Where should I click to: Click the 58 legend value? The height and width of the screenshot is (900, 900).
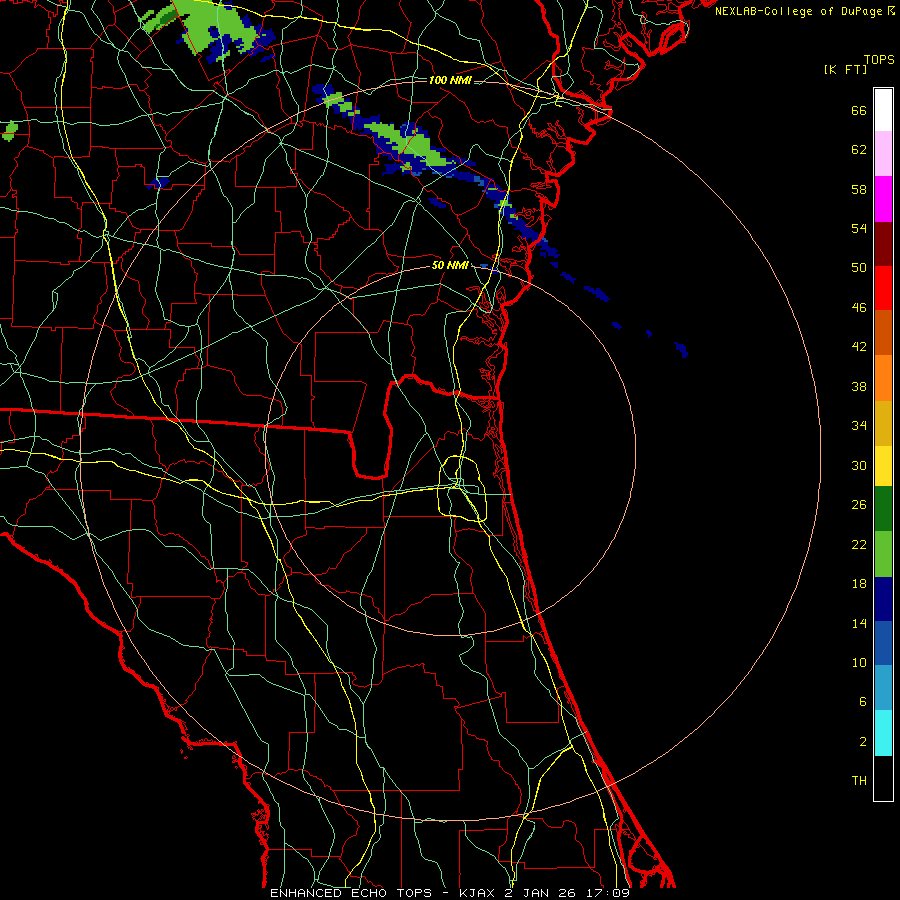[x=859, y=189]
